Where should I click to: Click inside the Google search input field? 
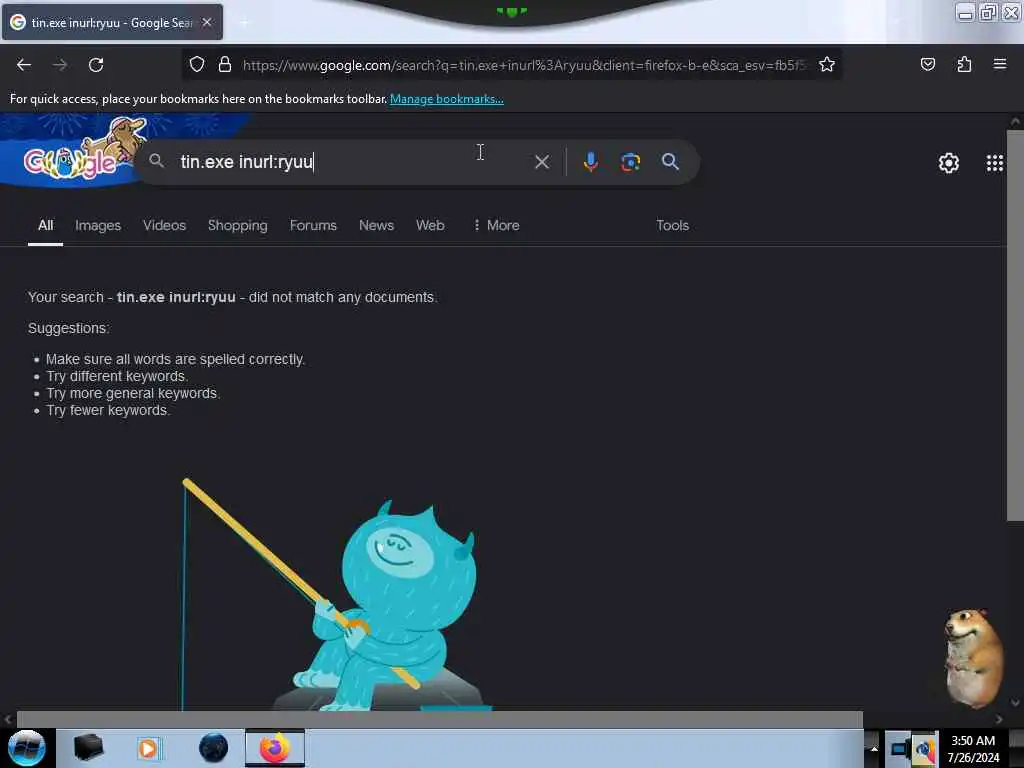pos(353,162)
